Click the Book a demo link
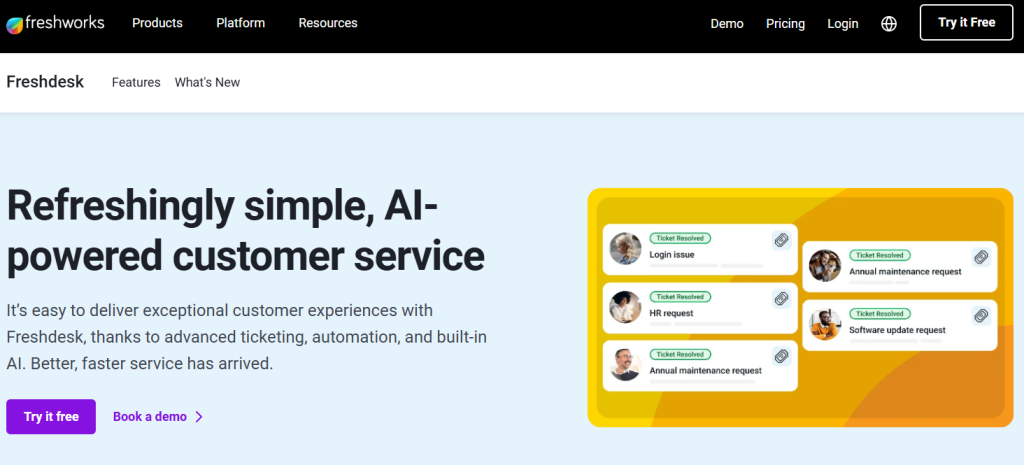Image resolution: width=1024 pixels, height=465 pixels. [150, 417]
